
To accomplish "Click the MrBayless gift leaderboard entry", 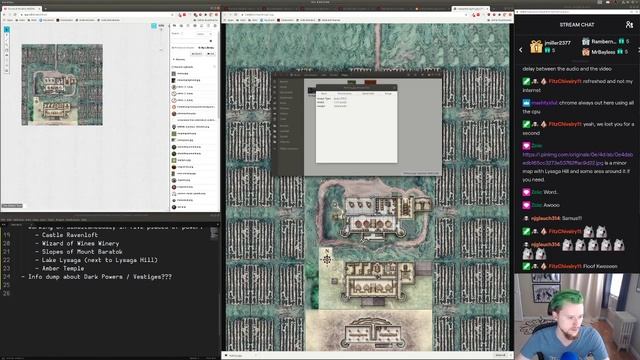I will click(x=604, y=52).
